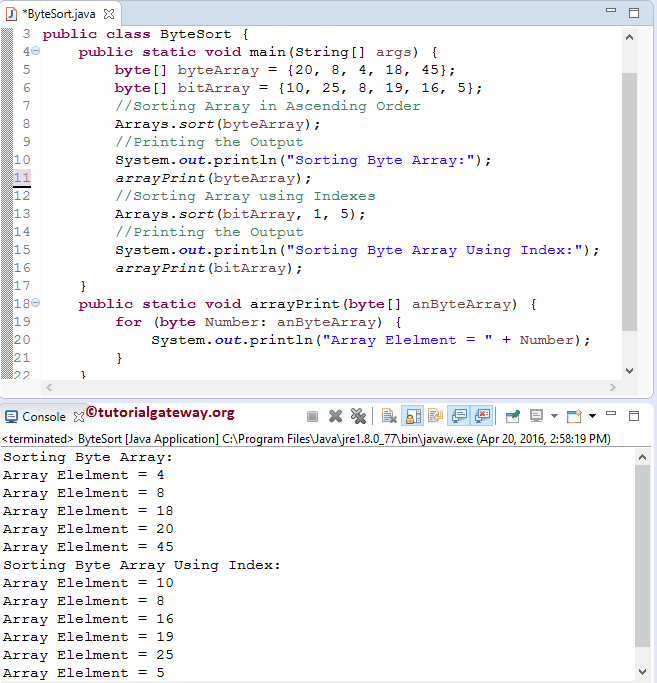Click Console line 'Array Elelment = 45'
This screenshot has height=683, width=657.
pos(88,547)
